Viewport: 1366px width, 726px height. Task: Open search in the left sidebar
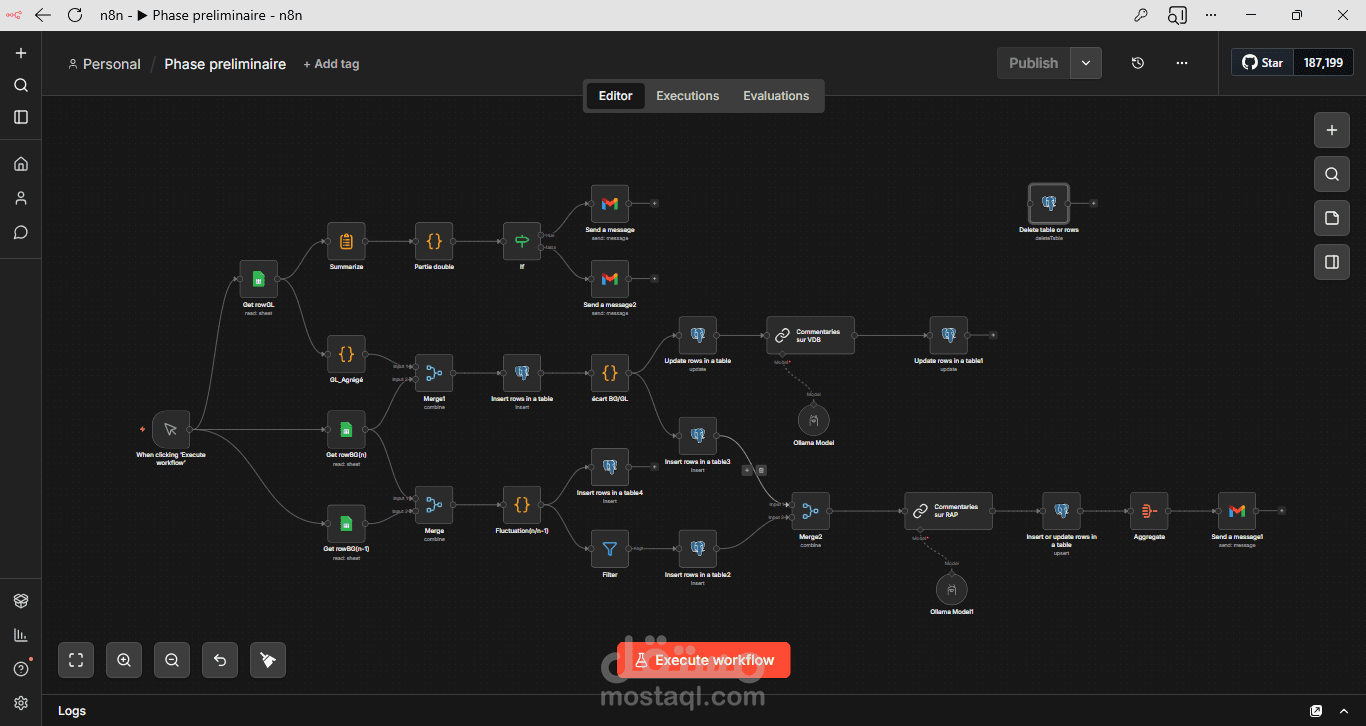click(x=21, y=85)
